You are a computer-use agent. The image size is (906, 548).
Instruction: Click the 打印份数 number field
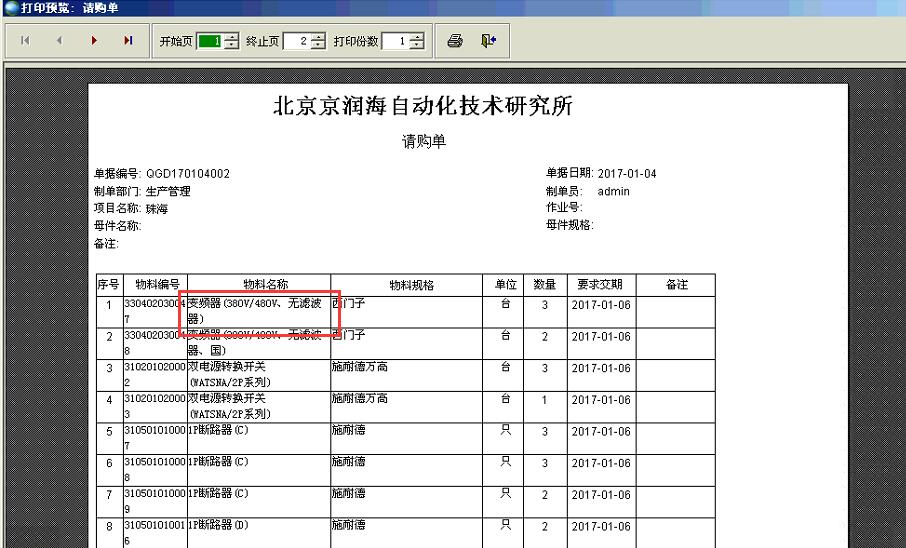(x=394, y=41)
